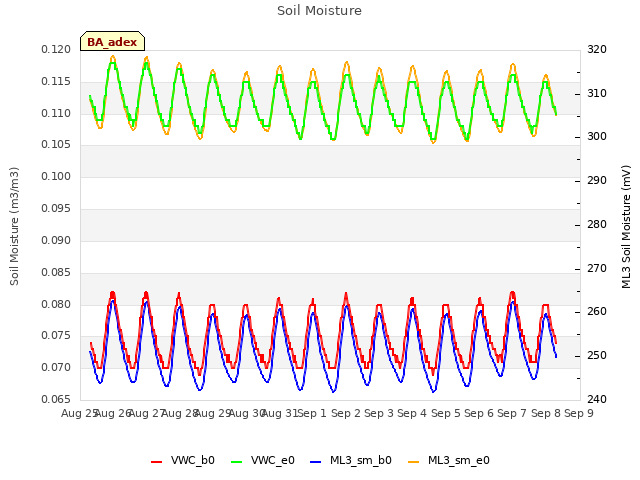Click the Sep 2 date label
640x480 pixels.
coord(346,413)
